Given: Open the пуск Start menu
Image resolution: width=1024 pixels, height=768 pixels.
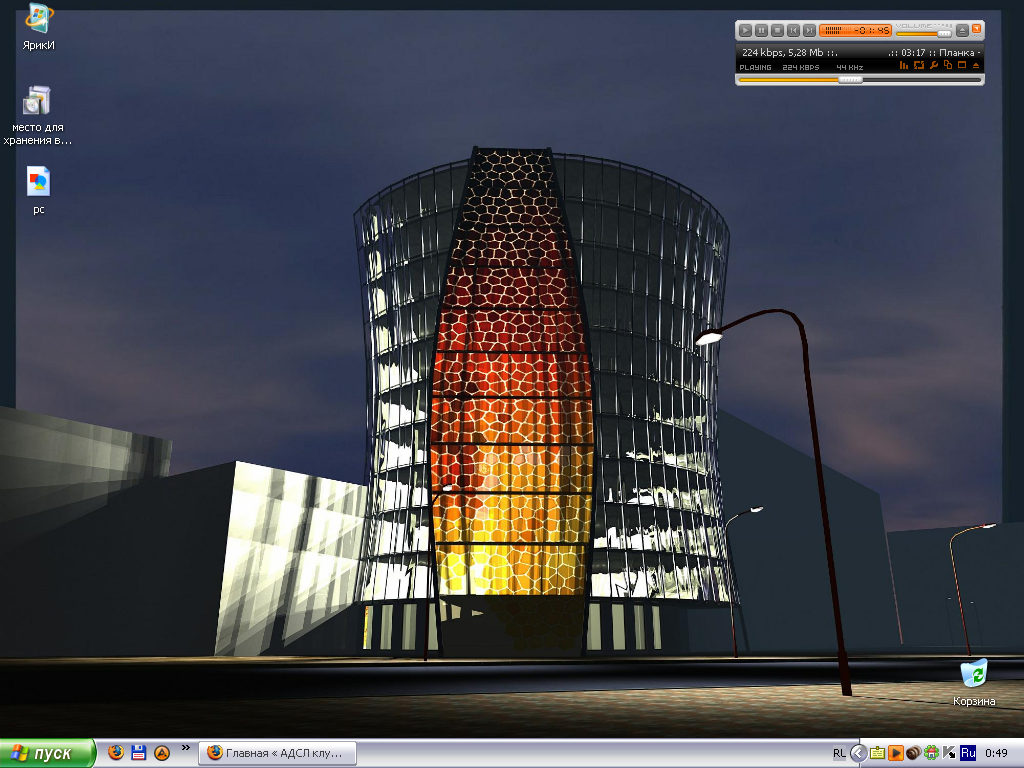Looking at the screenshot, I should [x=47, y=753].
